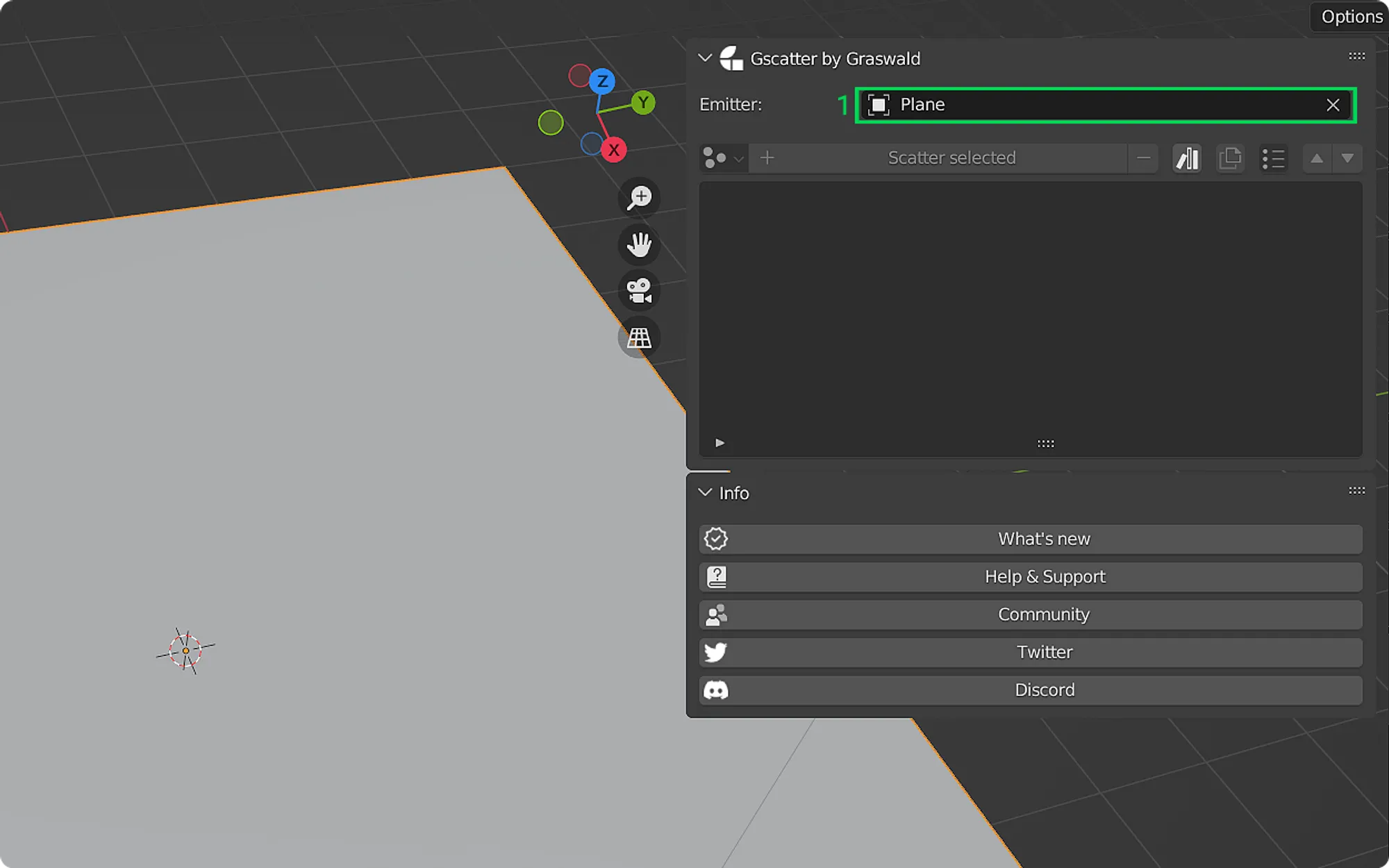This screenshot has width=1389, height=868.
Task: Open the Discord button
Action: point(1031,690)
